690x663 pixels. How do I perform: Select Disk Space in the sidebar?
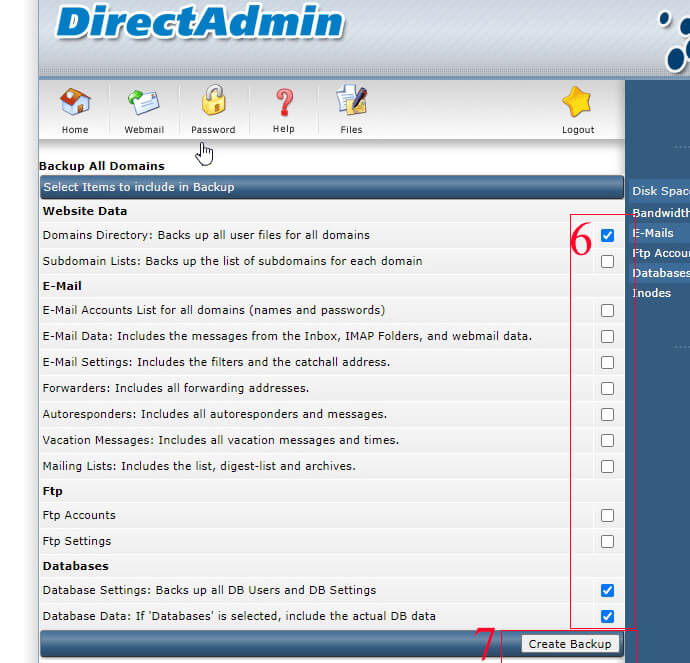[x=661, y=191]
